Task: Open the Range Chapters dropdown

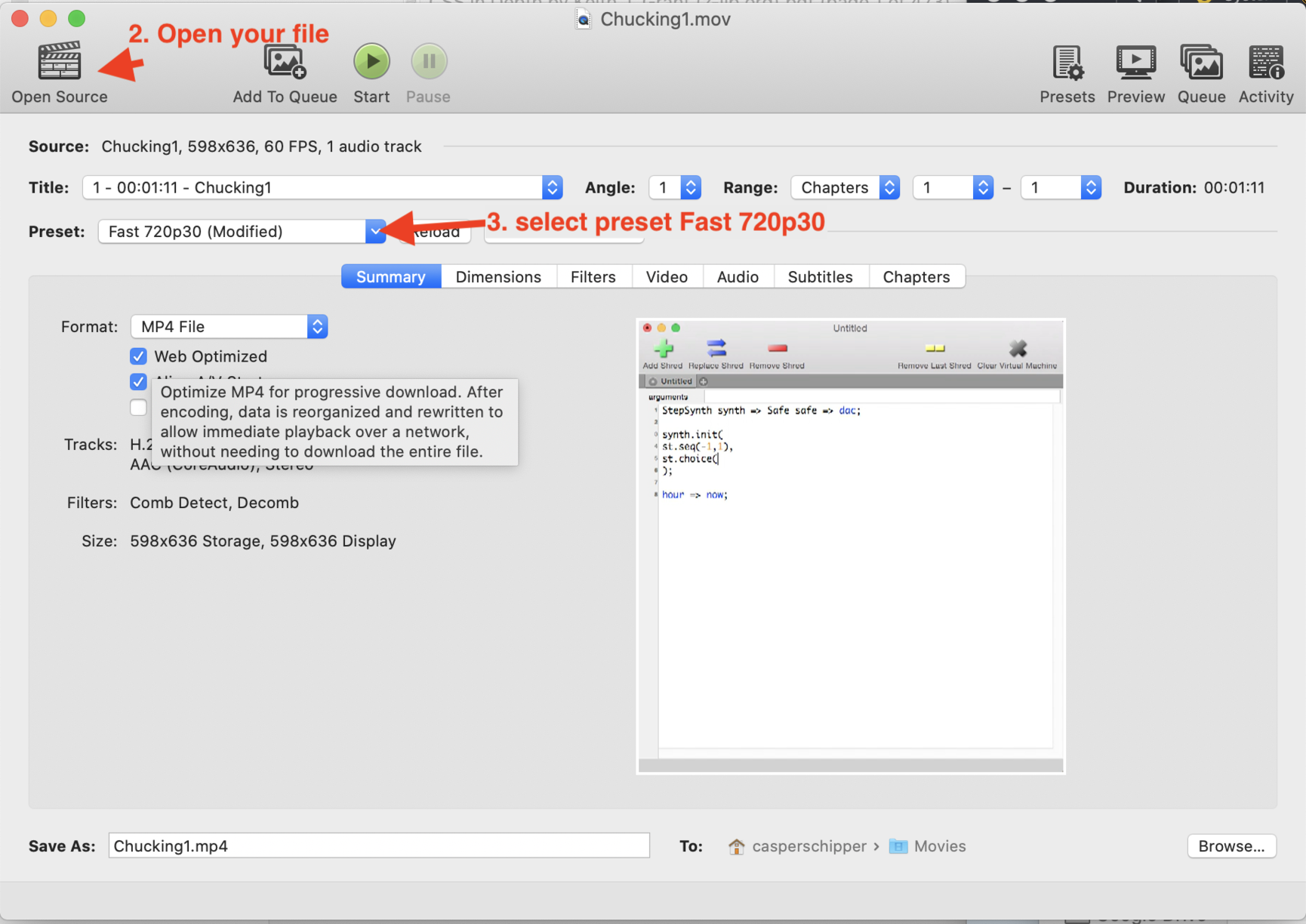Action: point(845,188)
